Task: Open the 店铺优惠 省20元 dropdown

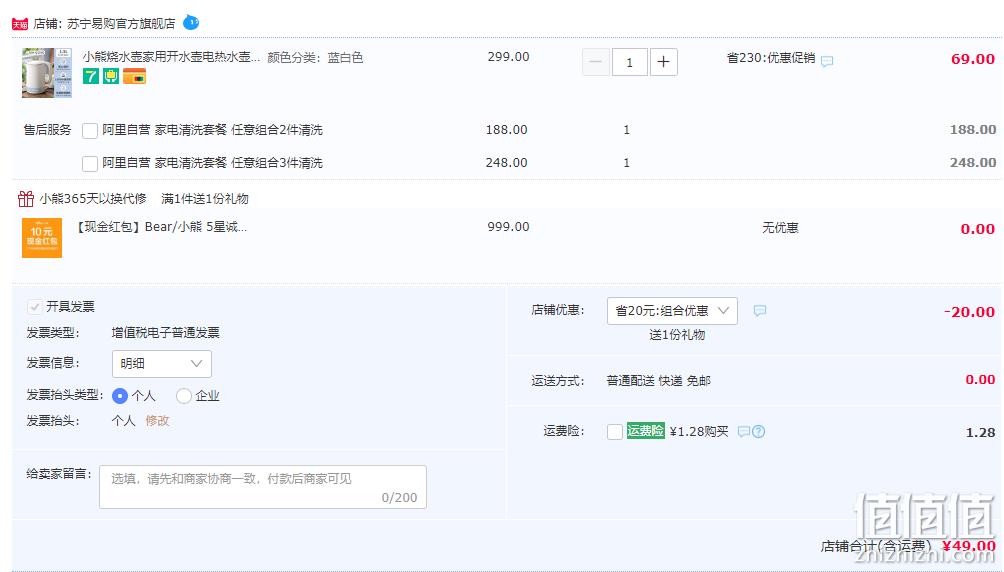Action: 672,311
